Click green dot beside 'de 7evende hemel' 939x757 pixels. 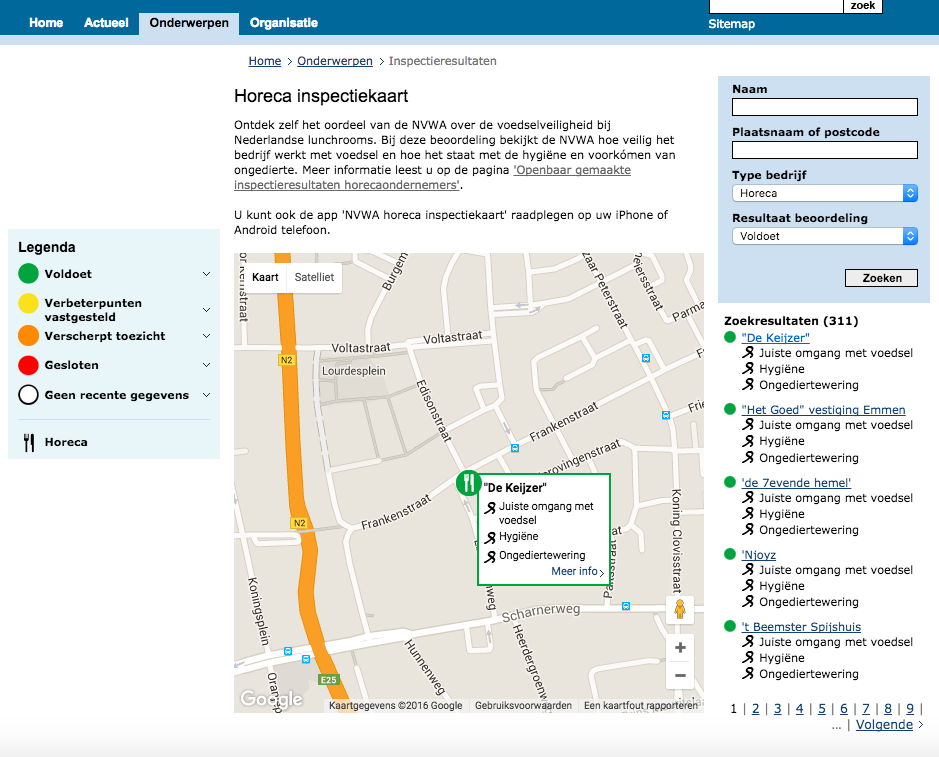pyautogui.click(x=729, y=482)
